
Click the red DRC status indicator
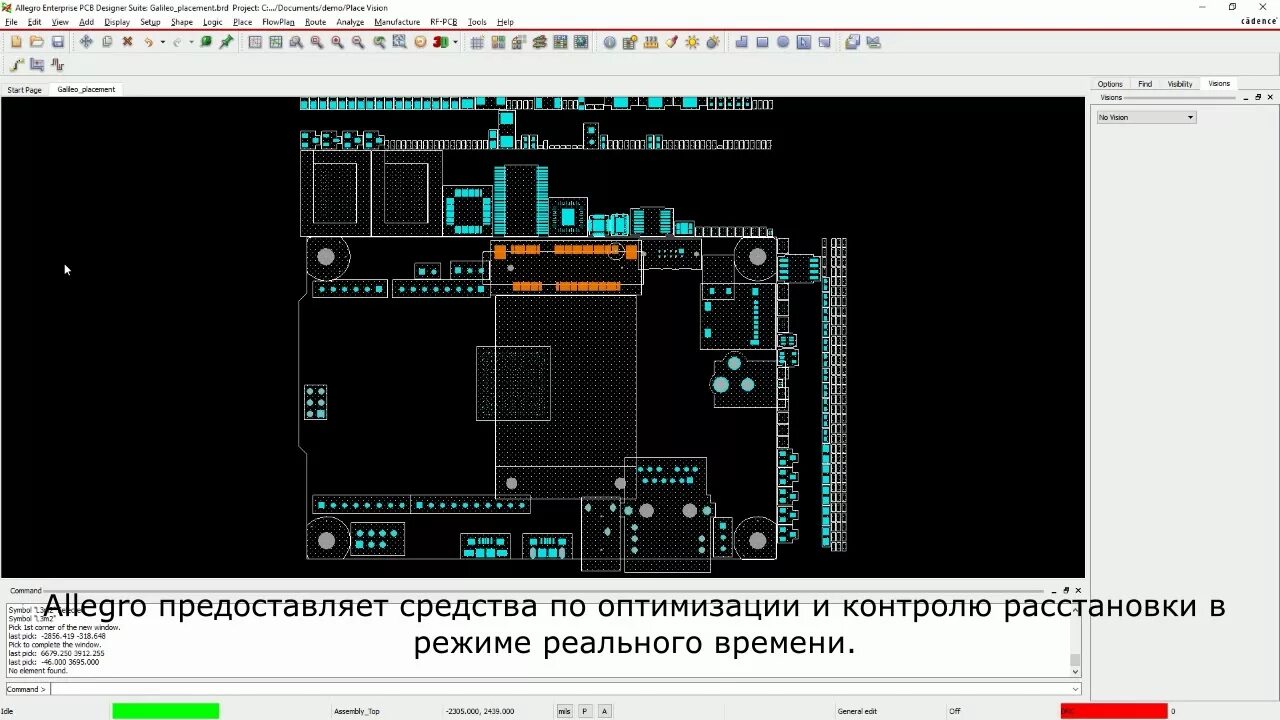1113,711
